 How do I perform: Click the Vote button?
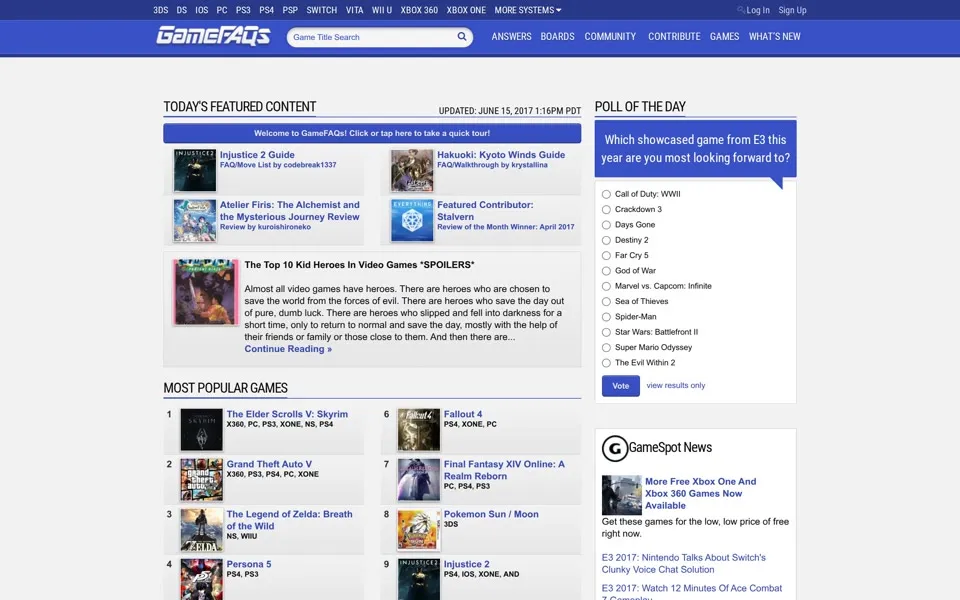pos(620,386)
